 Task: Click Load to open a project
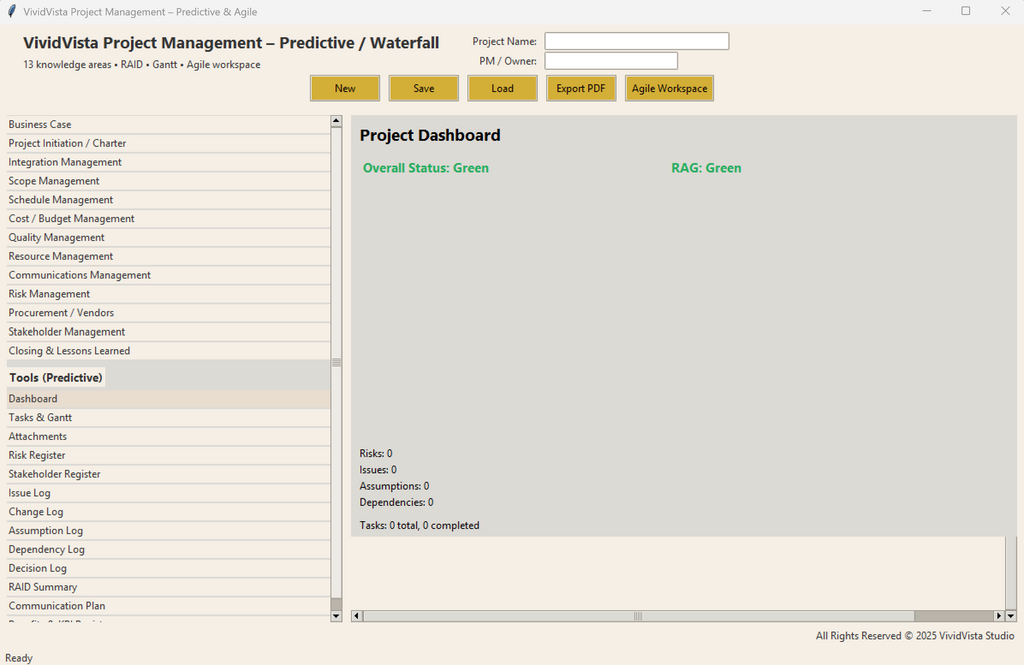click(502, 88)
